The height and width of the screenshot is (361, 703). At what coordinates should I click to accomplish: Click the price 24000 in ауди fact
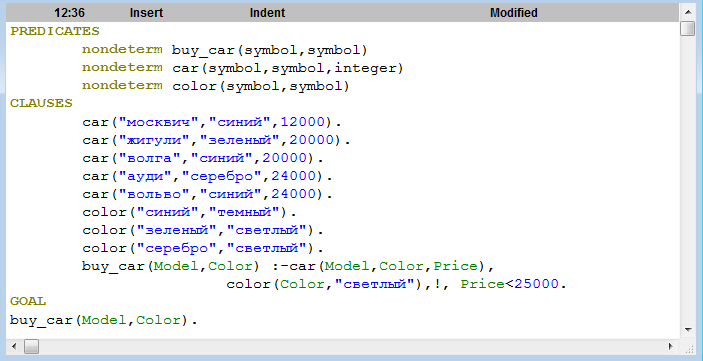[294, 176]
